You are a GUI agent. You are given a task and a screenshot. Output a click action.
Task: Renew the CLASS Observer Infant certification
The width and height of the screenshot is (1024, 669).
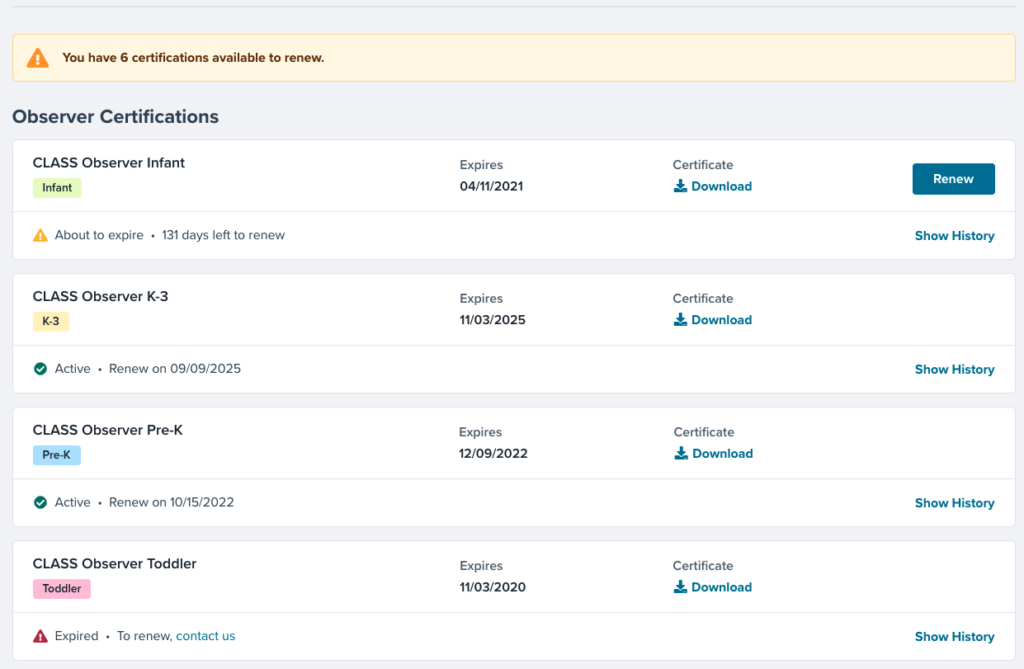(953, 179)
